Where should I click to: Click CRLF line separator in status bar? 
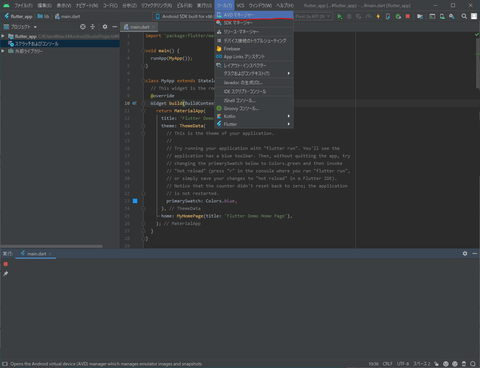387,364
